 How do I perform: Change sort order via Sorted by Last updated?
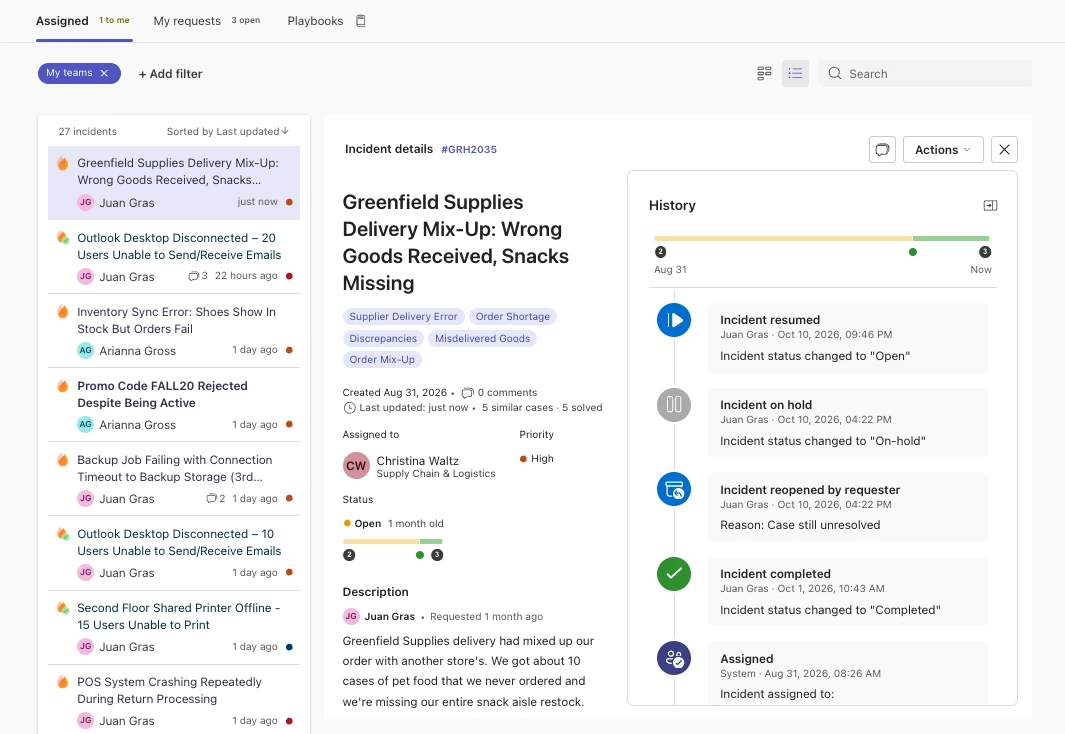pyautogui.click(x=228, y=131)
